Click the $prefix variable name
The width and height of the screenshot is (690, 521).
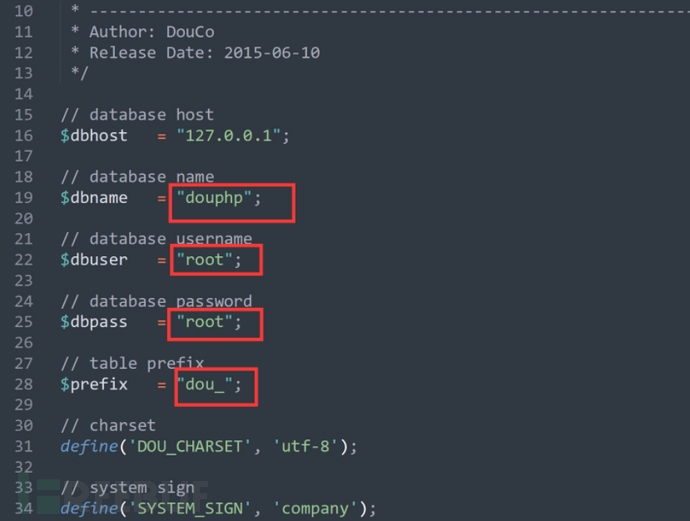click(94, 384)
